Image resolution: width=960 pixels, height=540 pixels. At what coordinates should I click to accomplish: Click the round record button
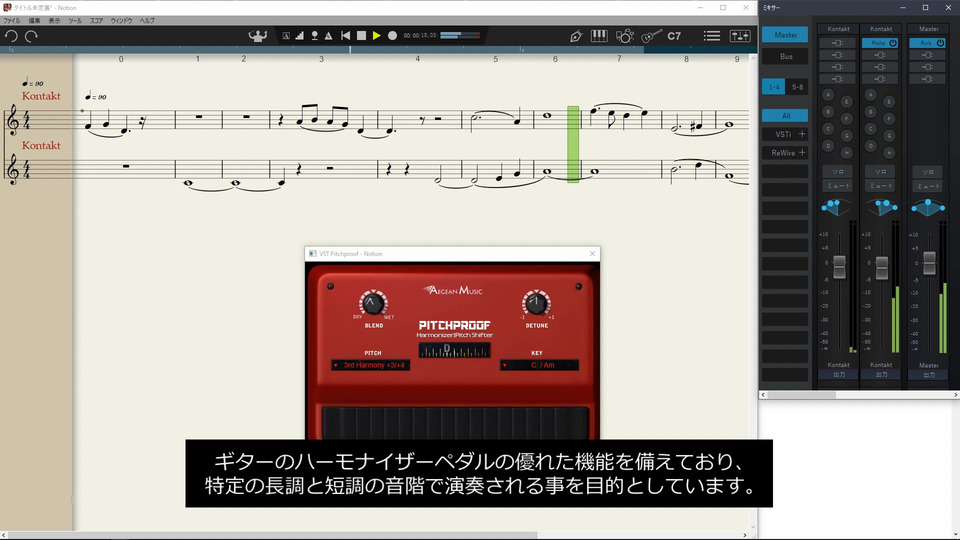tap(392, 36)
